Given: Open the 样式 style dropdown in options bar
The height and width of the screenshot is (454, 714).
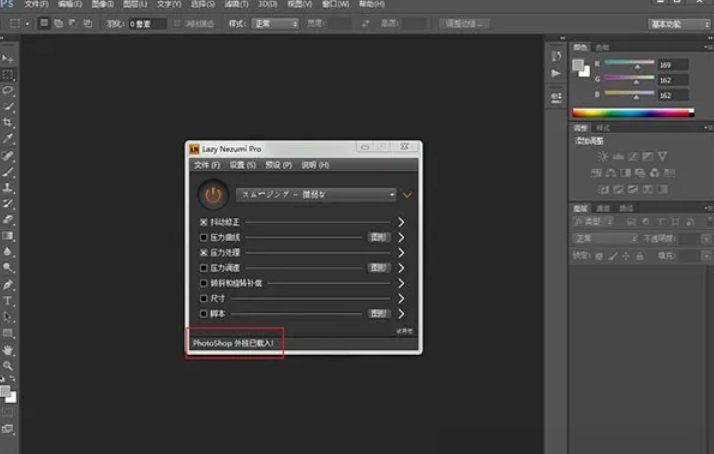Looking at the screenshot, I should [x=275, y=23].
